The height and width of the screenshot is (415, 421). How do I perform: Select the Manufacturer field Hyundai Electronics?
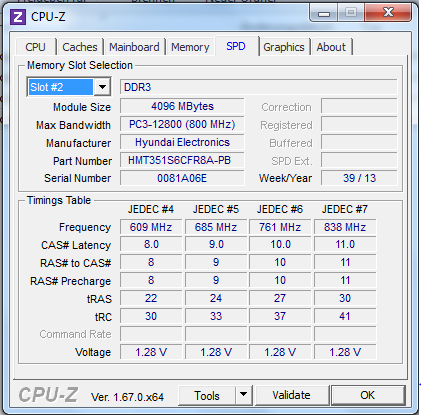[182, 142]
